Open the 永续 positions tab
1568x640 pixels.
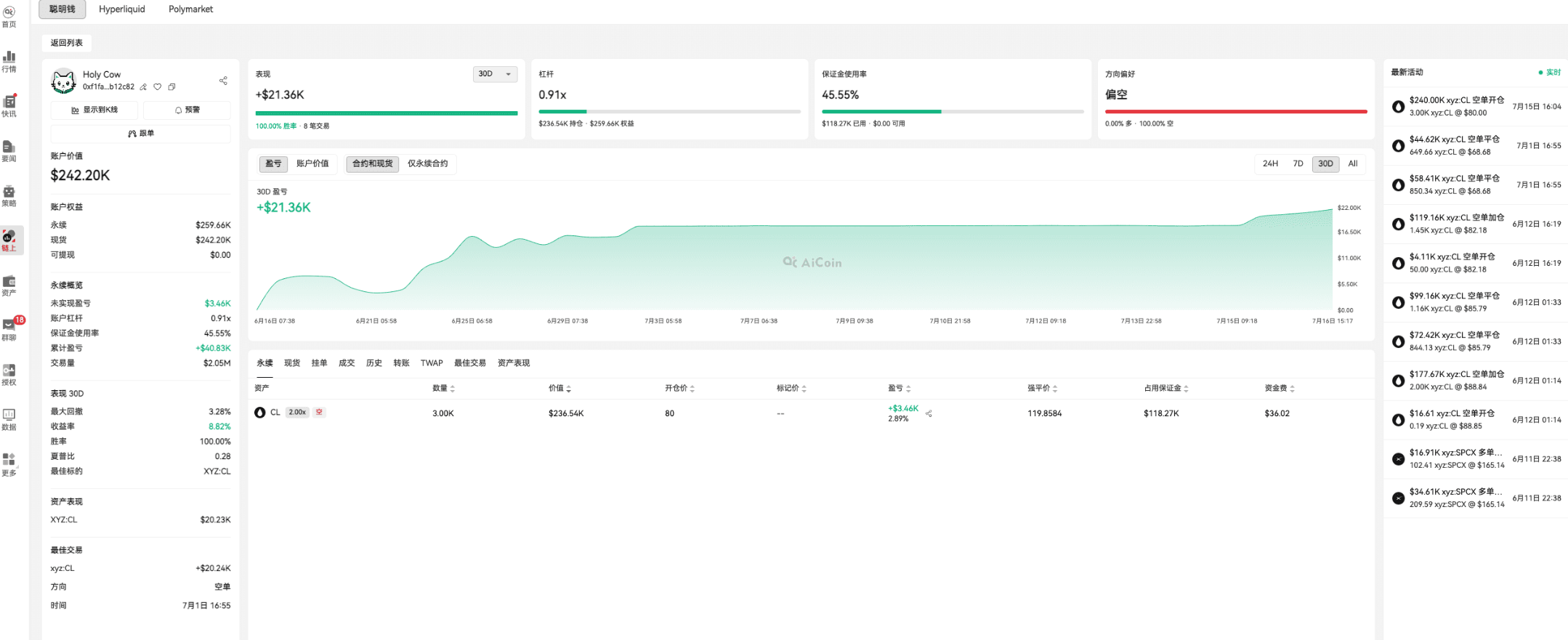pos(264,363)
